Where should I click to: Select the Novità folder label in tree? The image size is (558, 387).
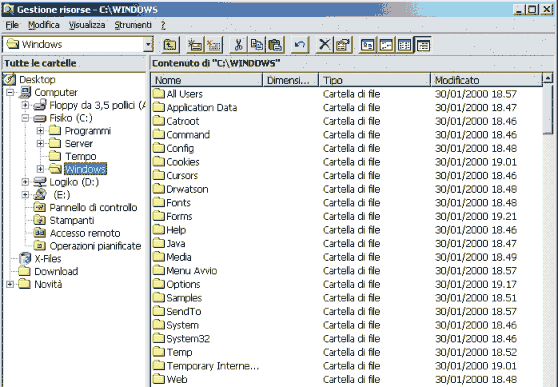point(48,284)
